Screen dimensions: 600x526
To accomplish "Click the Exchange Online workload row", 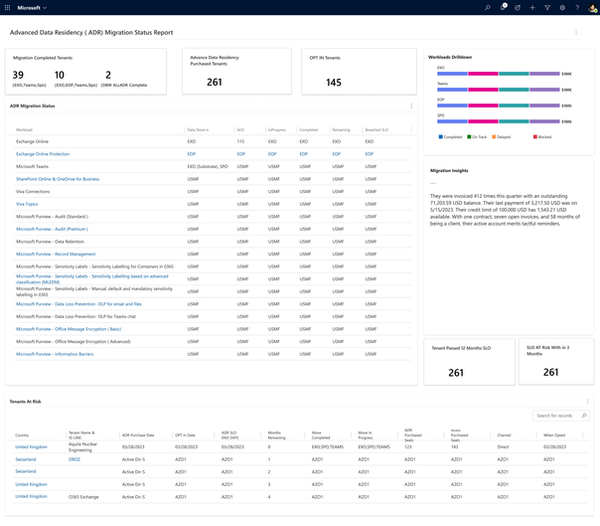I will (213, 142).
